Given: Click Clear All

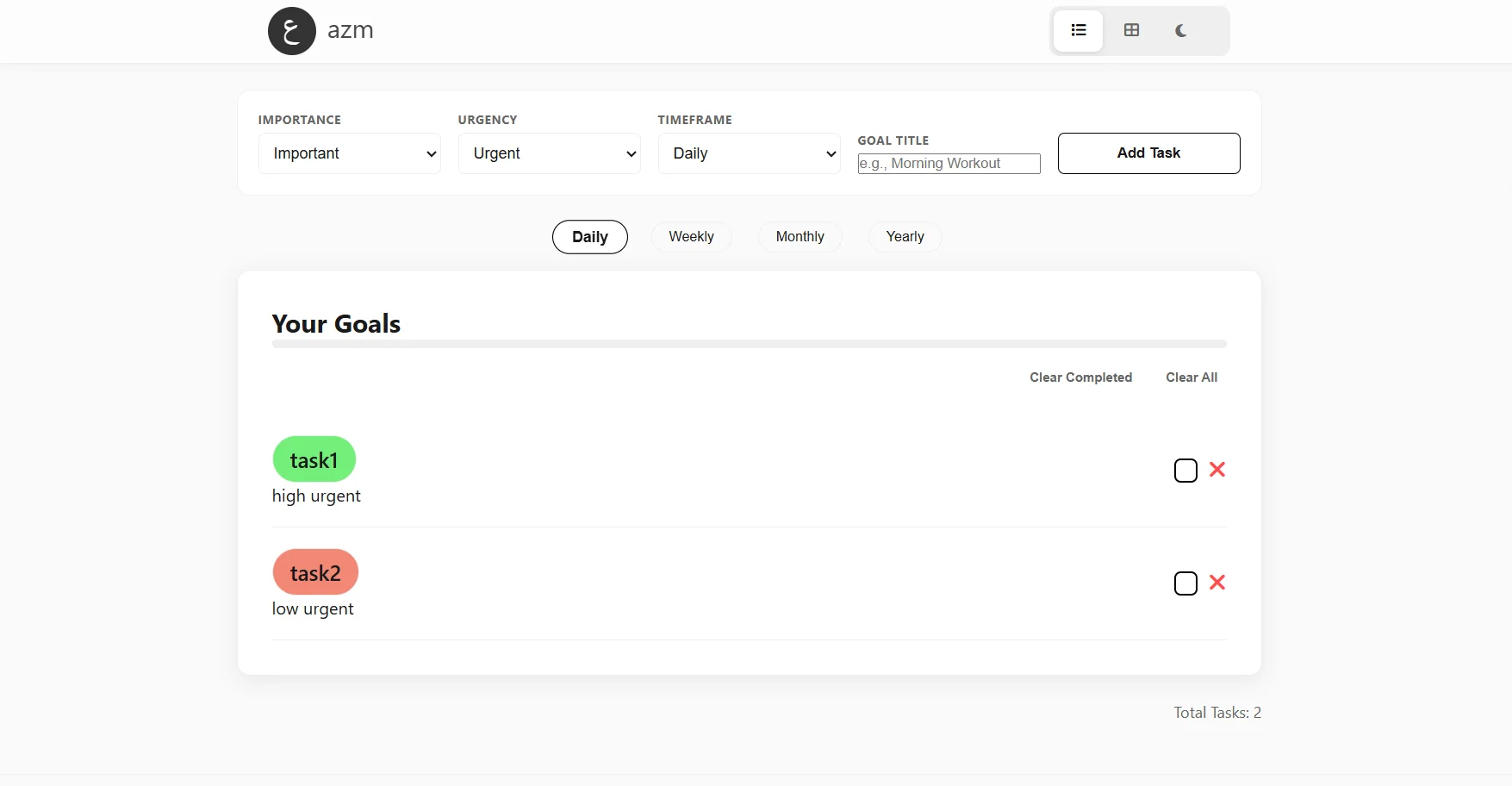Looking at the screenshot, I should 1192,377.
